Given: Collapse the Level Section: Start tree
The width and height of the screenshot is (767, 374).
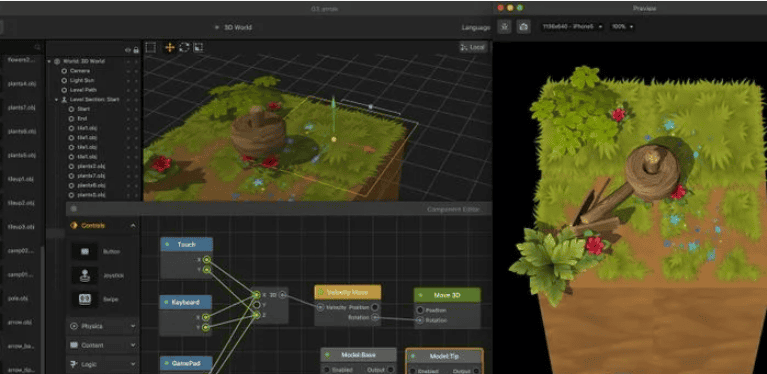Looking at the screenshot, I should 56,100.
